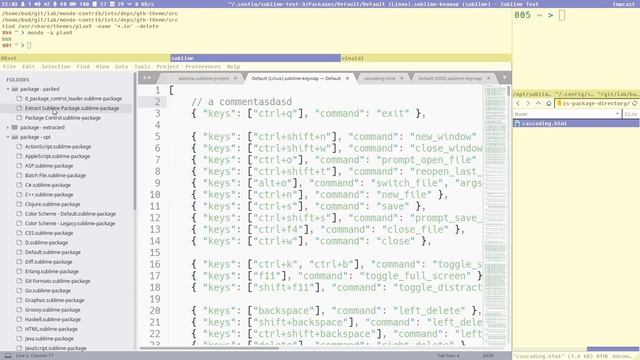
Task: Close the cascading.html editor tab
Action: coord(402,78)
